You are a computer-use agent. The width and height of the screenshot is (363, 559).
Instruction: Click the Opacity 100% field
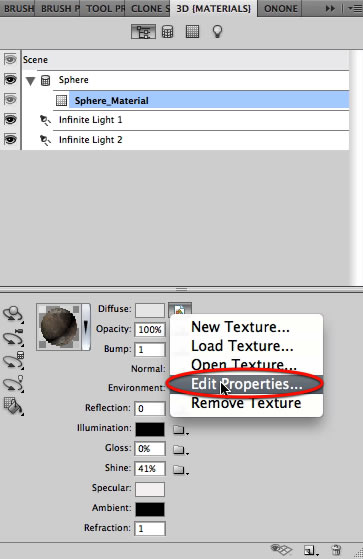point(150,330)
